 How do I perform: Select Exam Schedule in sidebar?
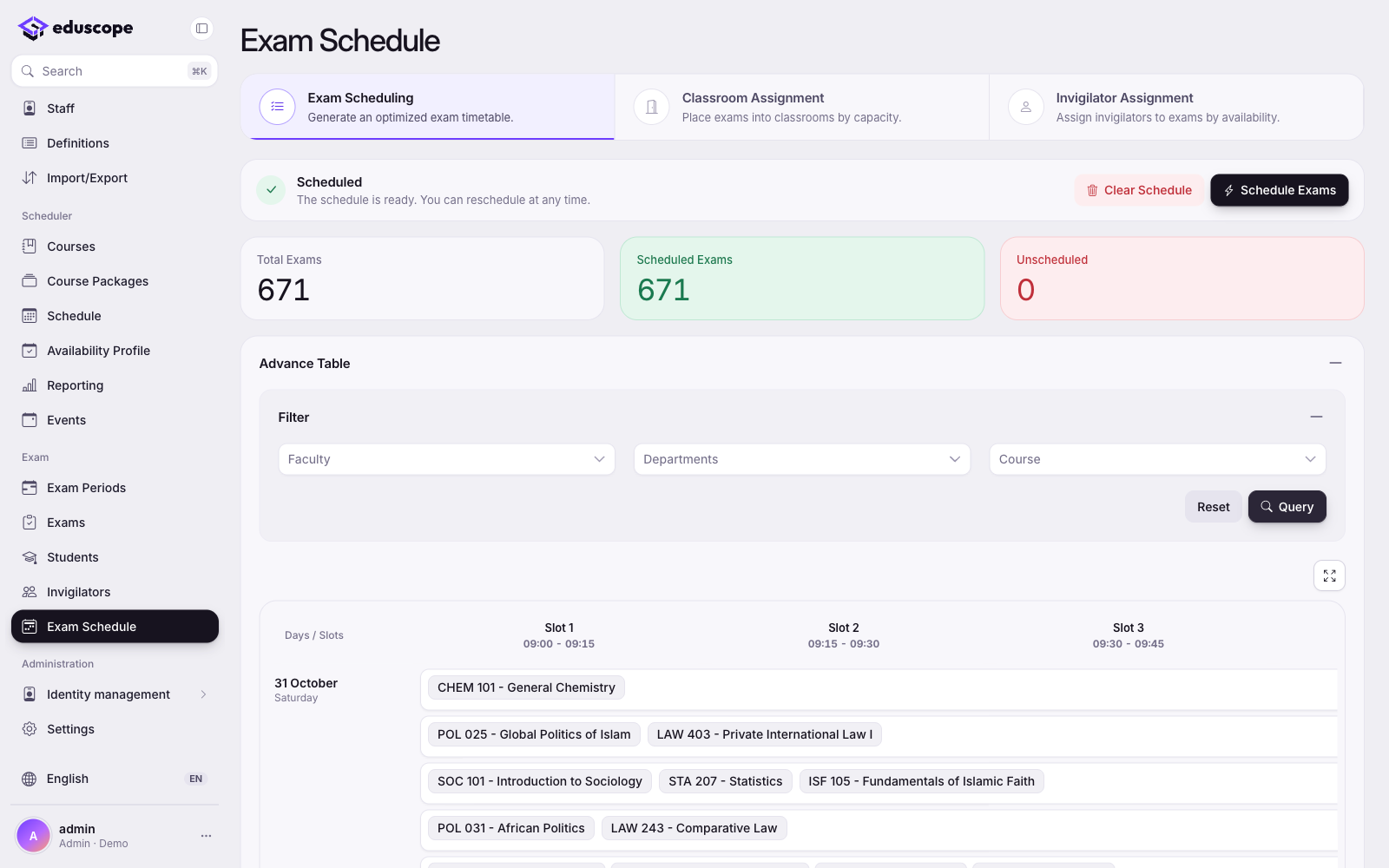[115, 627]
